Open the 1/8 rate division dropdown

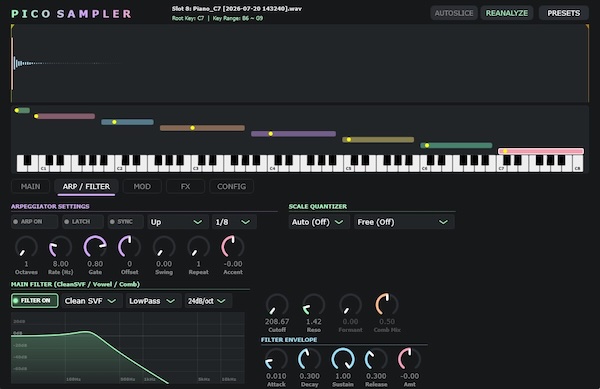(234, 222)
